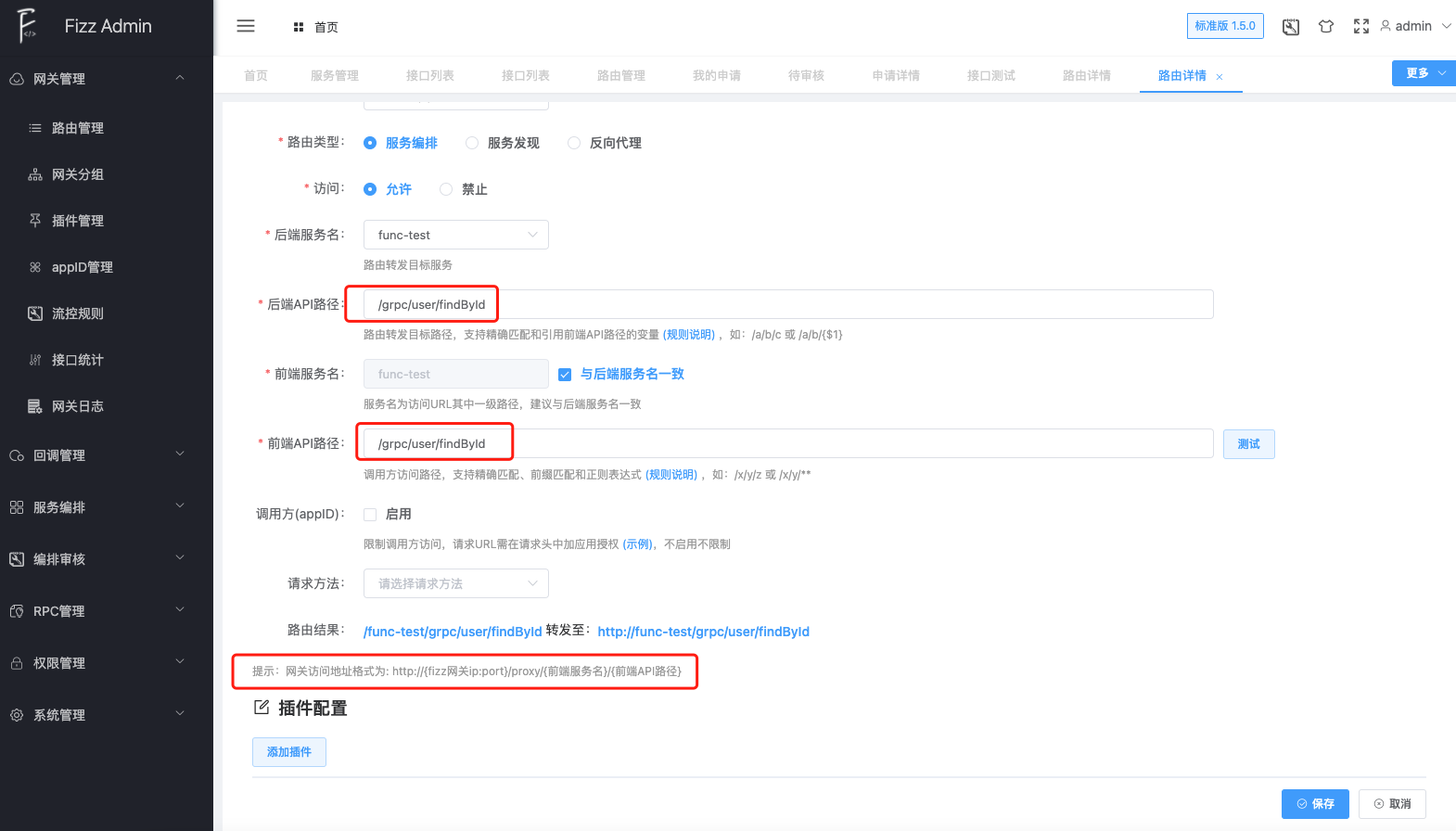Click the 接口统计 sliders icon
Screen dimensions: 1456x831
point(35,360)
